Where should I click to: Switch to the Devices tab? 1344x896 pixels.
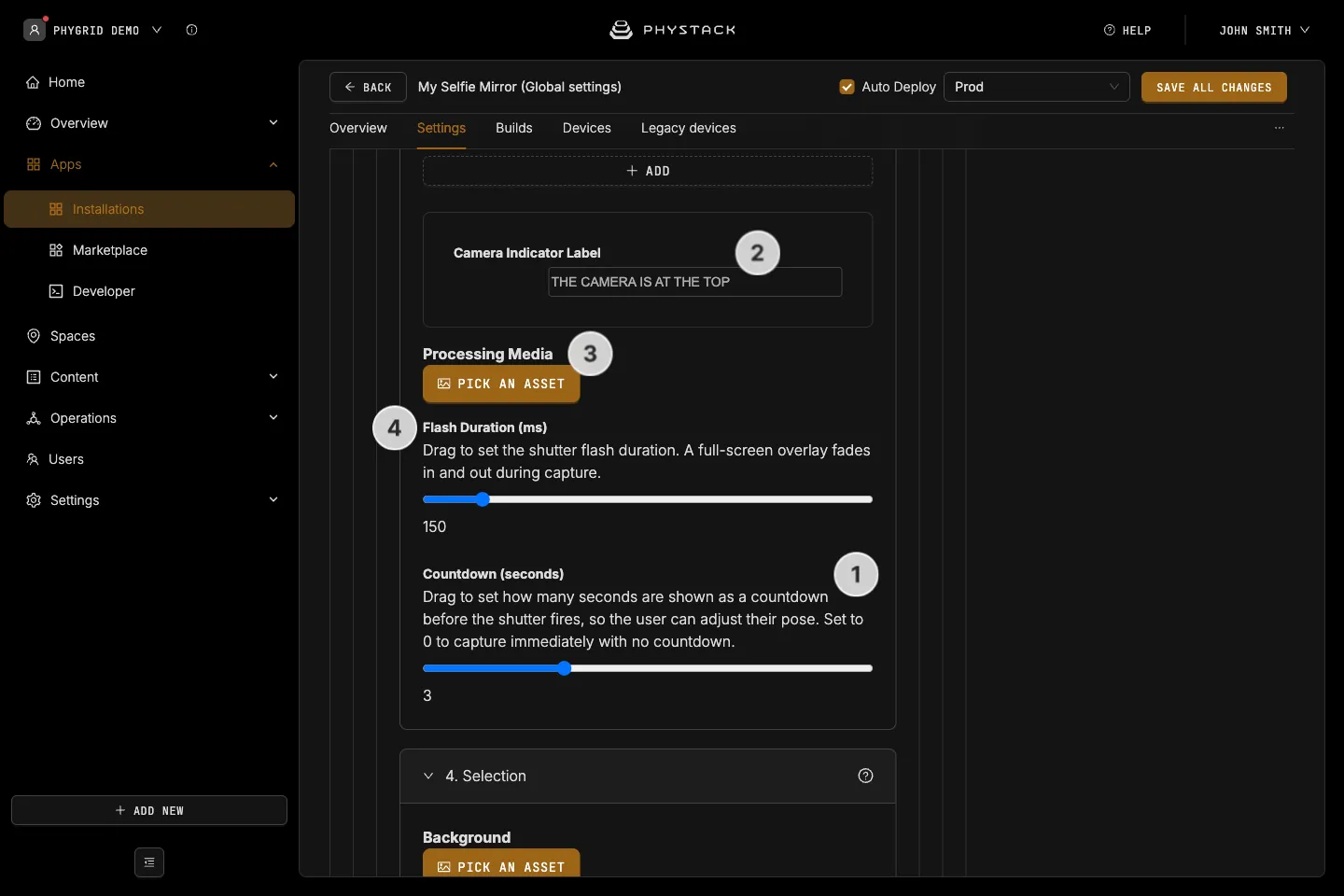587,128
